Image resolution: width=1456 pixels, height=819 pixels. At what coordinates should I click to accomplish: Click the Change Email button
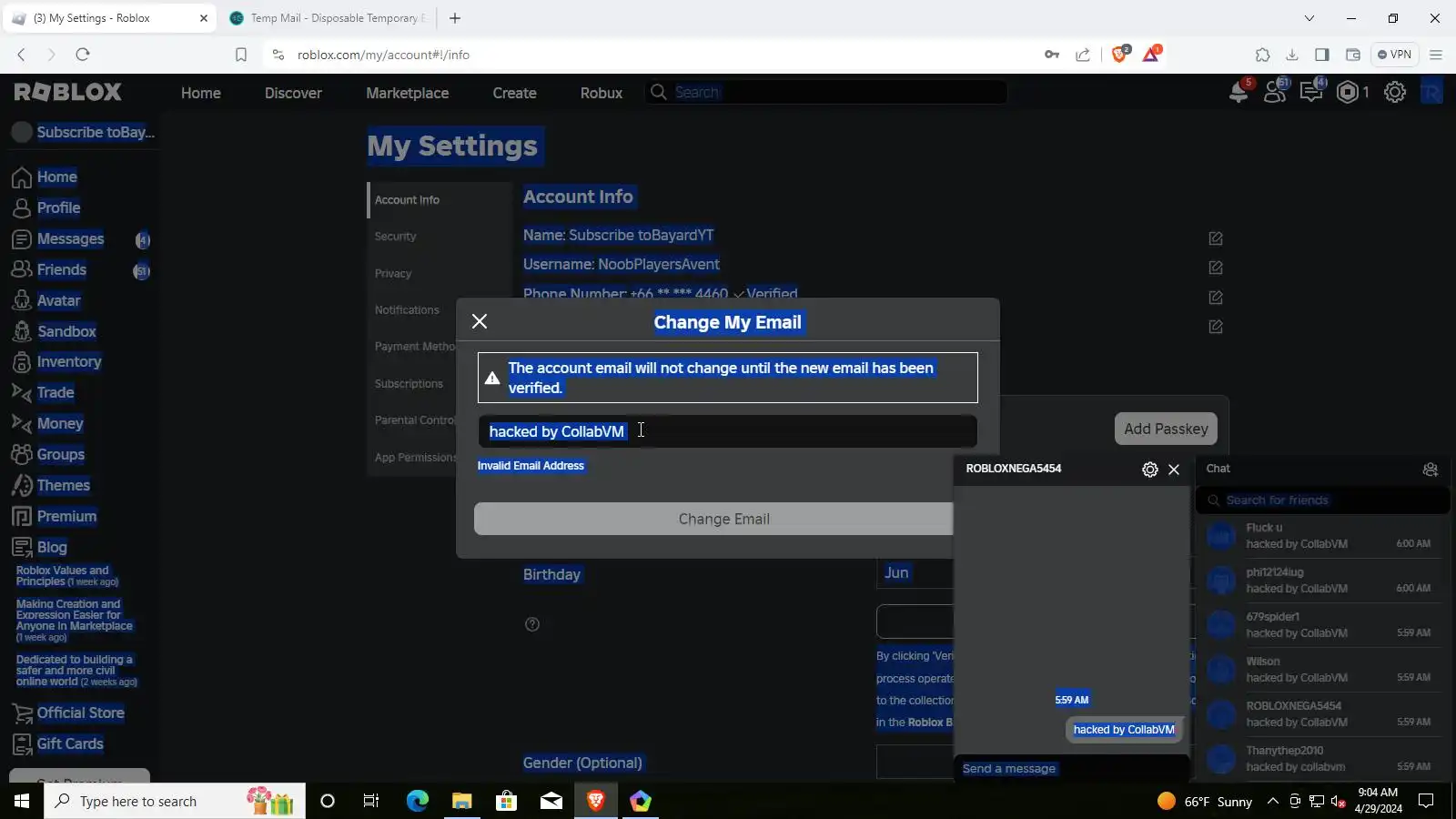[x=713, y=519]
